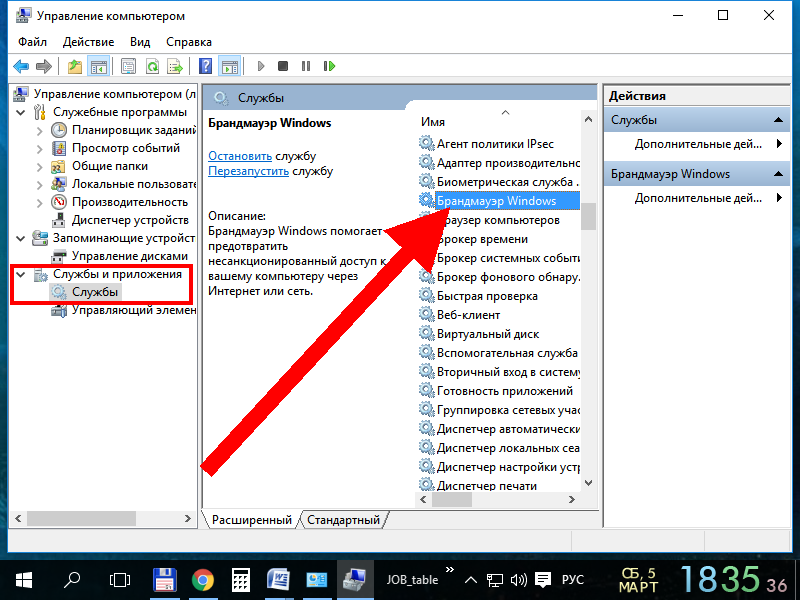The image size is (800, 600).
Task: Open Google Chrome from the taskbar
Action: click(x=203, y=579)
